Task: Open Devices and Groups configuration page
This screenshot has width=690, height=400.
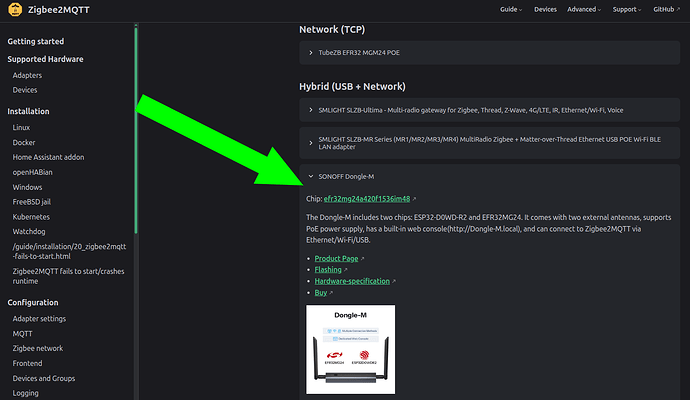Action: tap(44, 378)
